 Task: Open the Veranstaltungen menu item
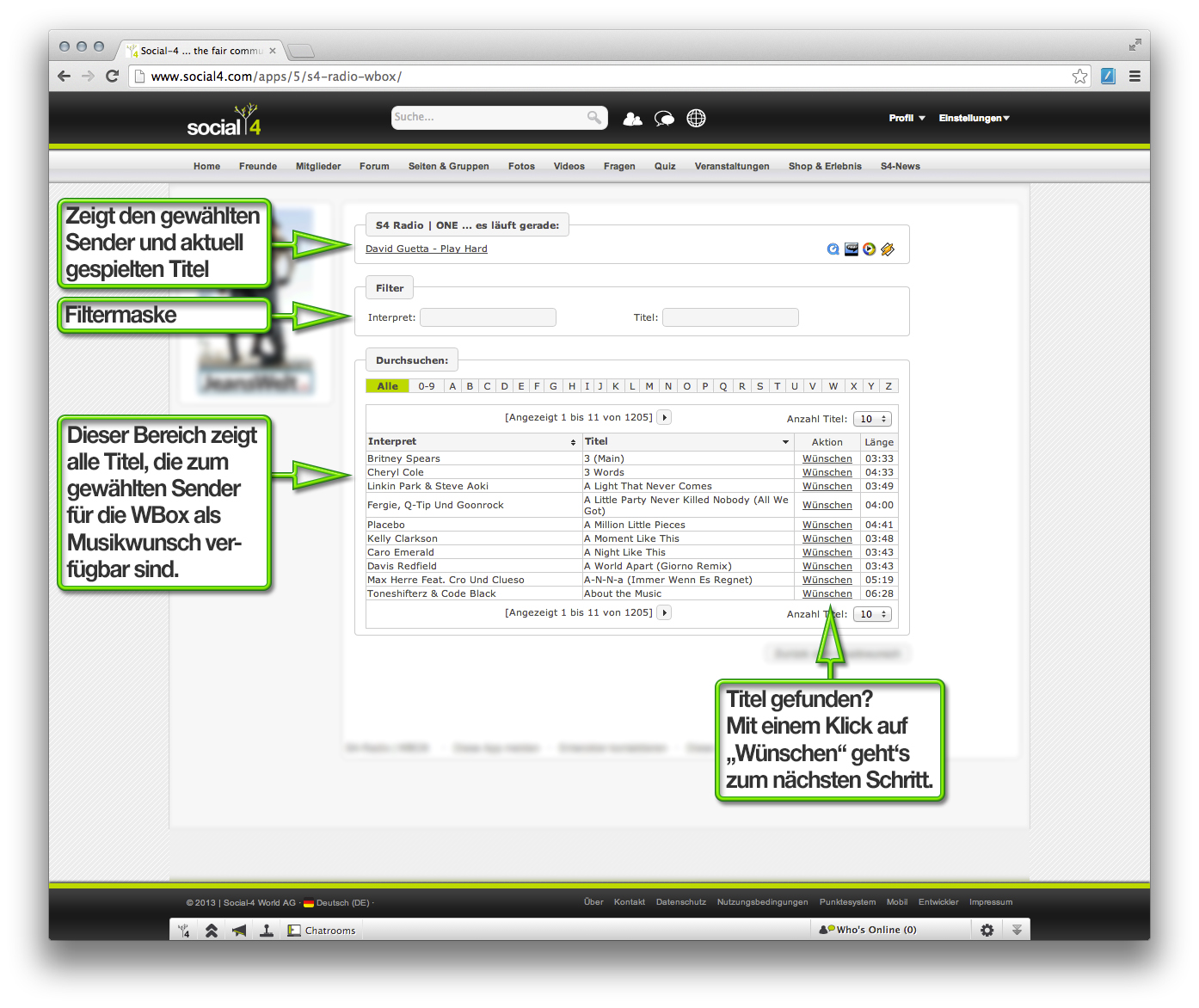[732, 167]
